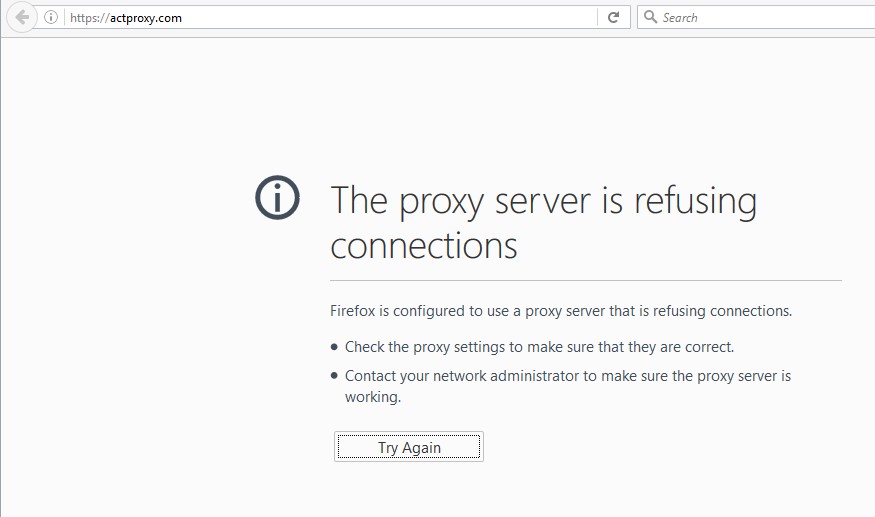Click the Try Again button
The image size is (875, 517).
tap(409, 447)
